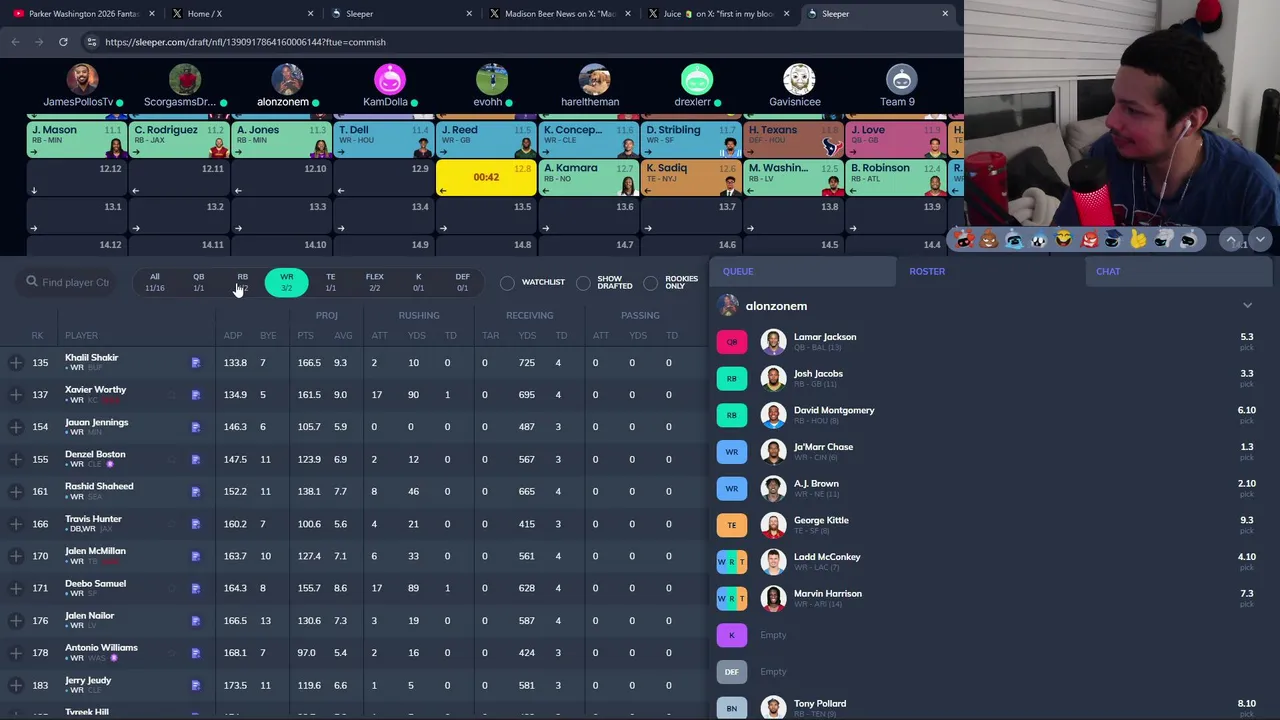1280x720 pixels.
Task: Filter players by All positions
Action: [154, 283]
